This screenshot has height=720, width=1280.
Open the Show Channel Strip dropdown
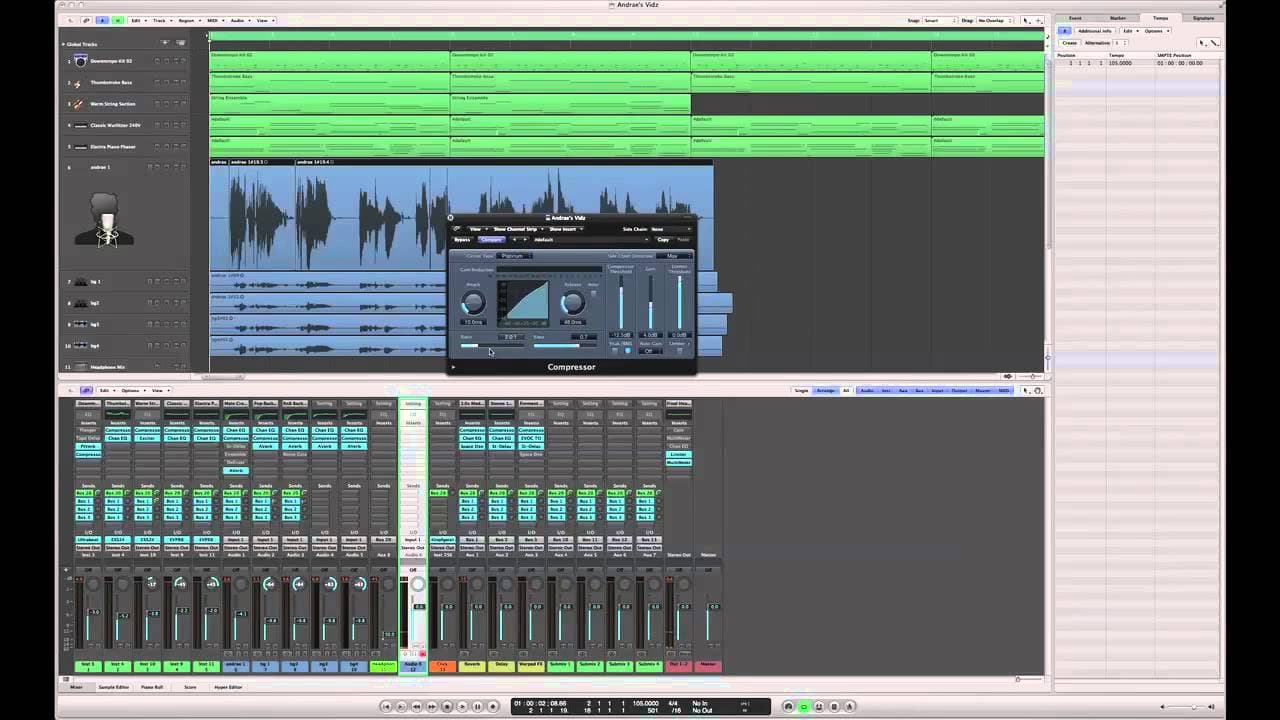pos(519,229)
